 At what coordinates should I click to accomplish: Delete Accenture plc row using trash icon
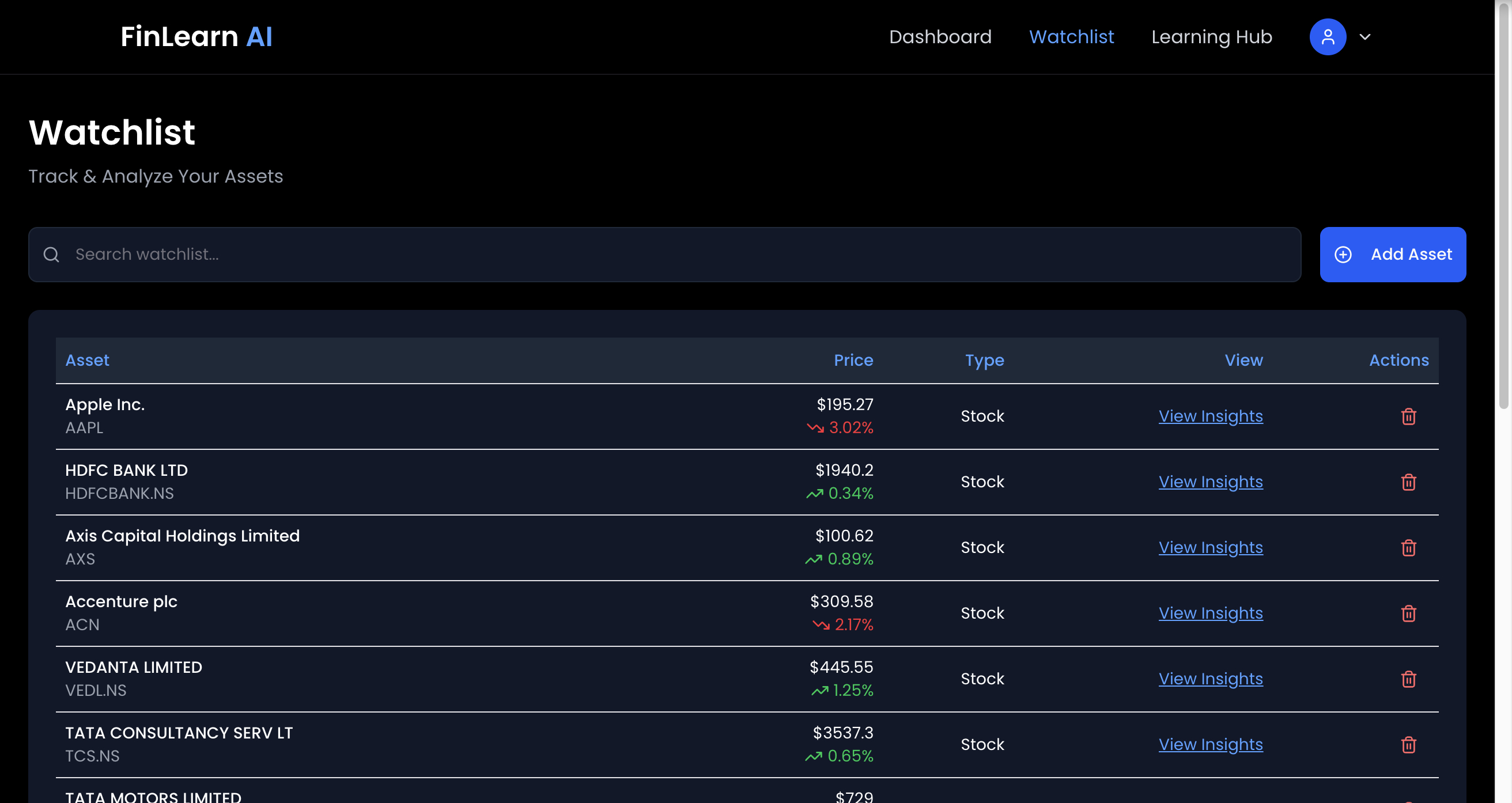1408,613
